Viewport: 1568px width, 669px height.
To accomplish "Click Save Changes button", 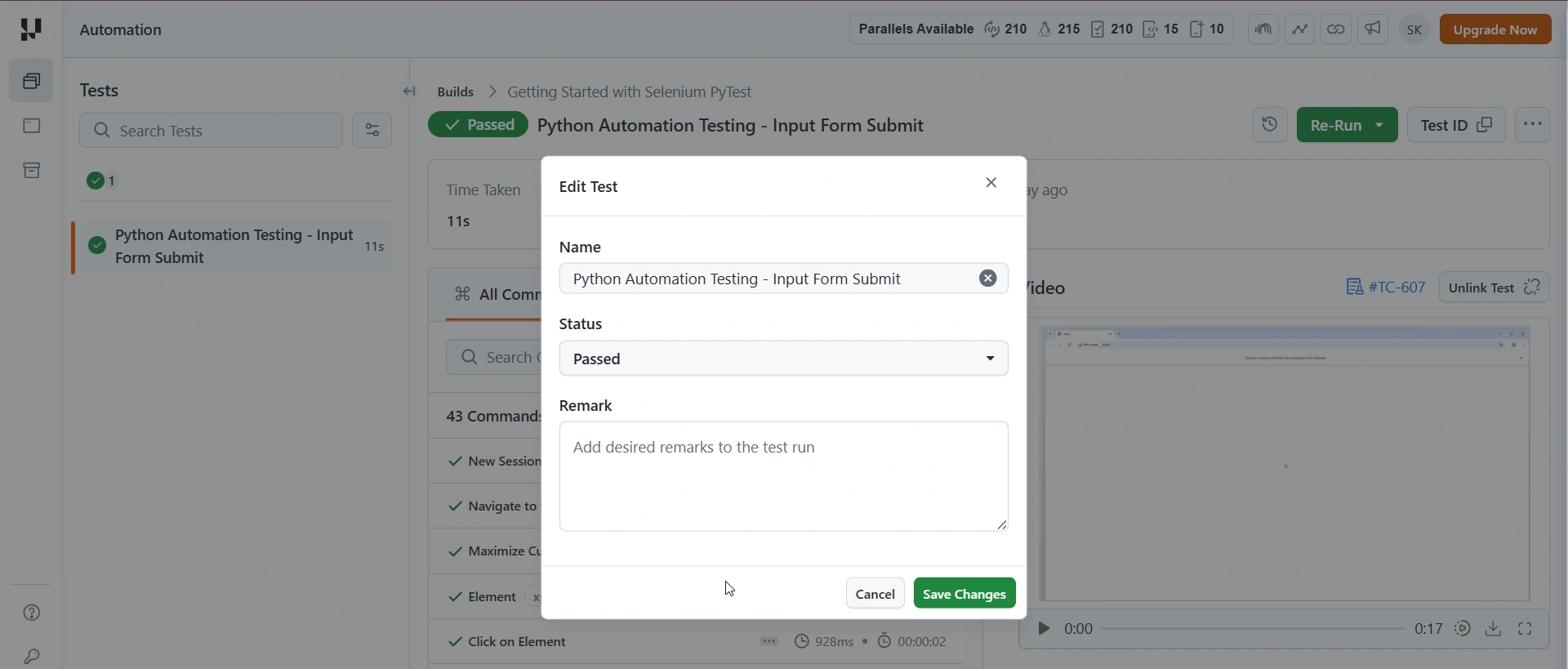I will pos(964,594).
